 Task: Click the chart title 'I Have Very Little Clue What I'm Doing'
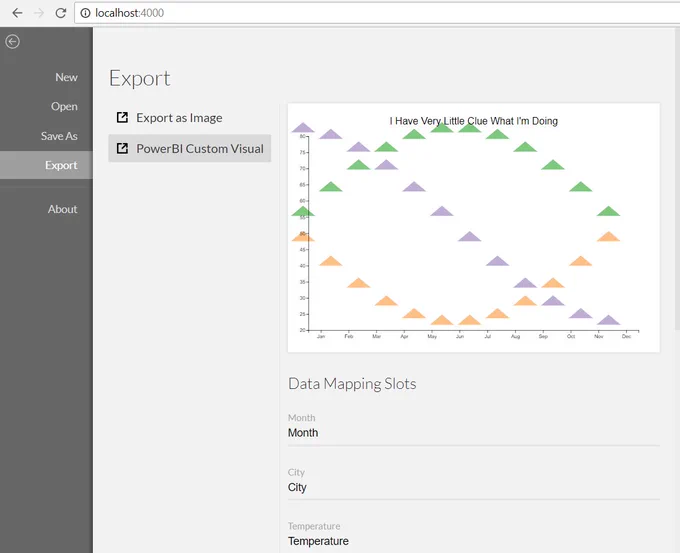474,121
